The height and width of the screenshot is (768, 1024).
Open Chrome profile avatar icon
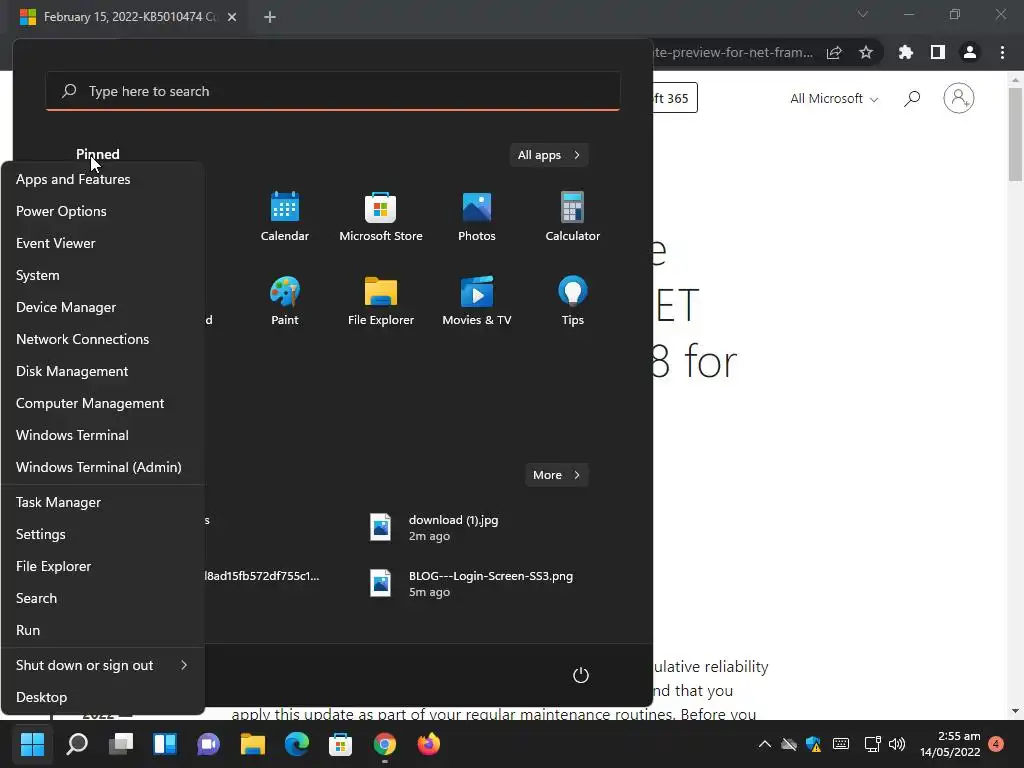970,52
